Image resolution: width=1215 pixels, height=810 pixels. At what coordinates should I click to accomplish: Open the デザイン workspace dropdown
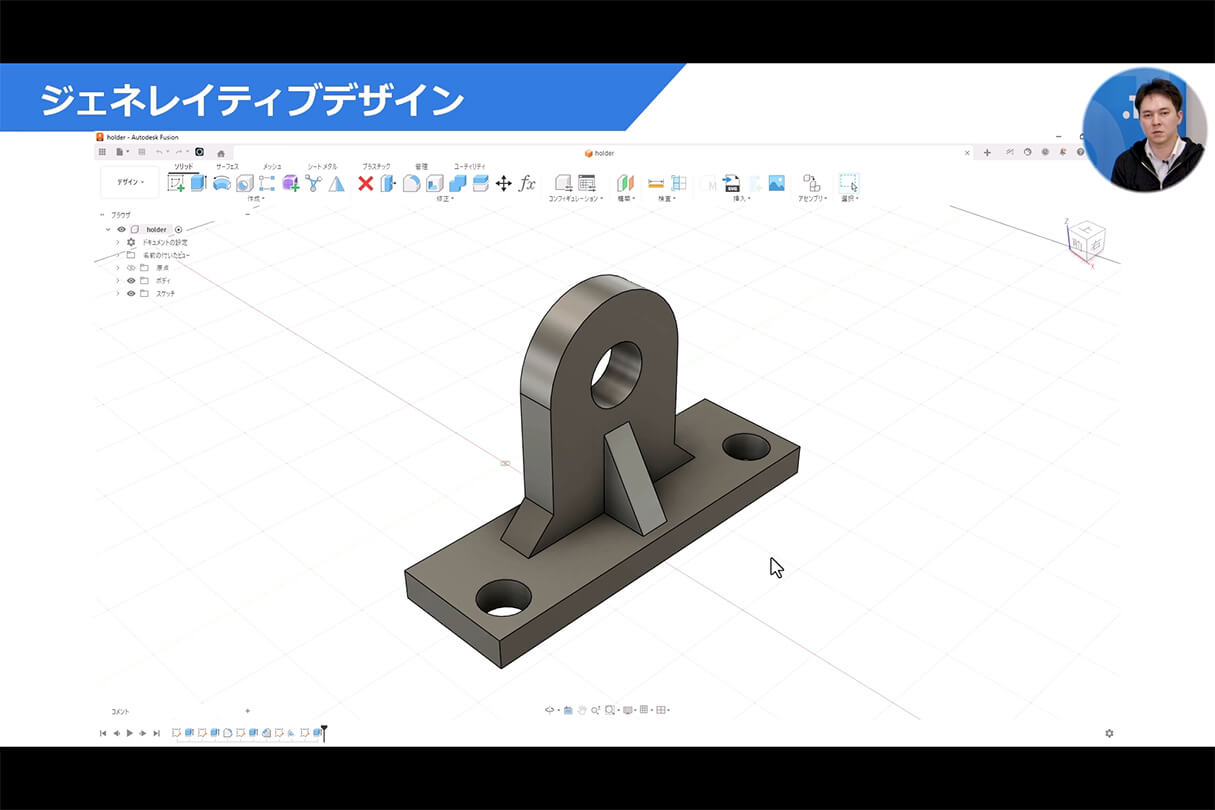point(130,182)
